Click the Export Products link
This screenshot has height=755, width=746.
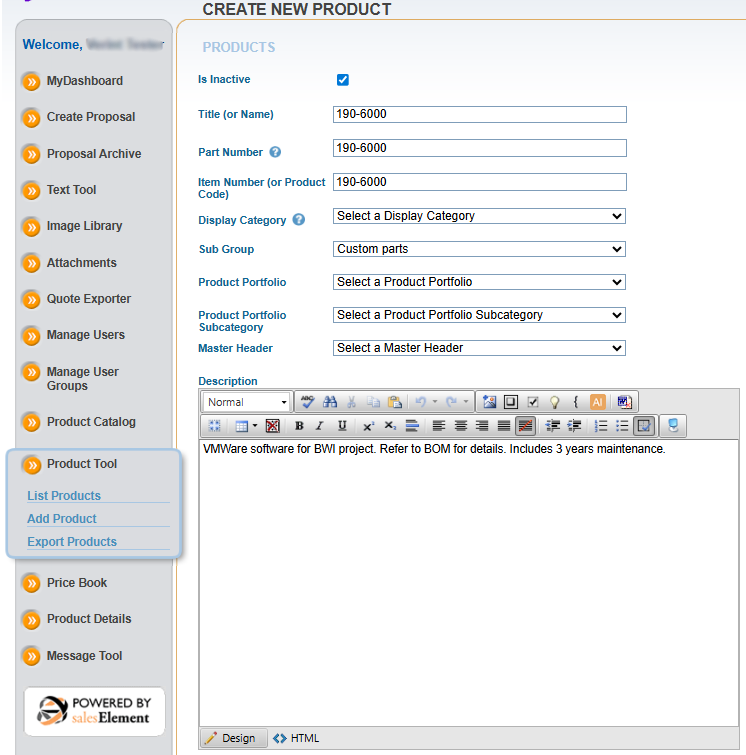pyautogui.click(x=72, y=542)
